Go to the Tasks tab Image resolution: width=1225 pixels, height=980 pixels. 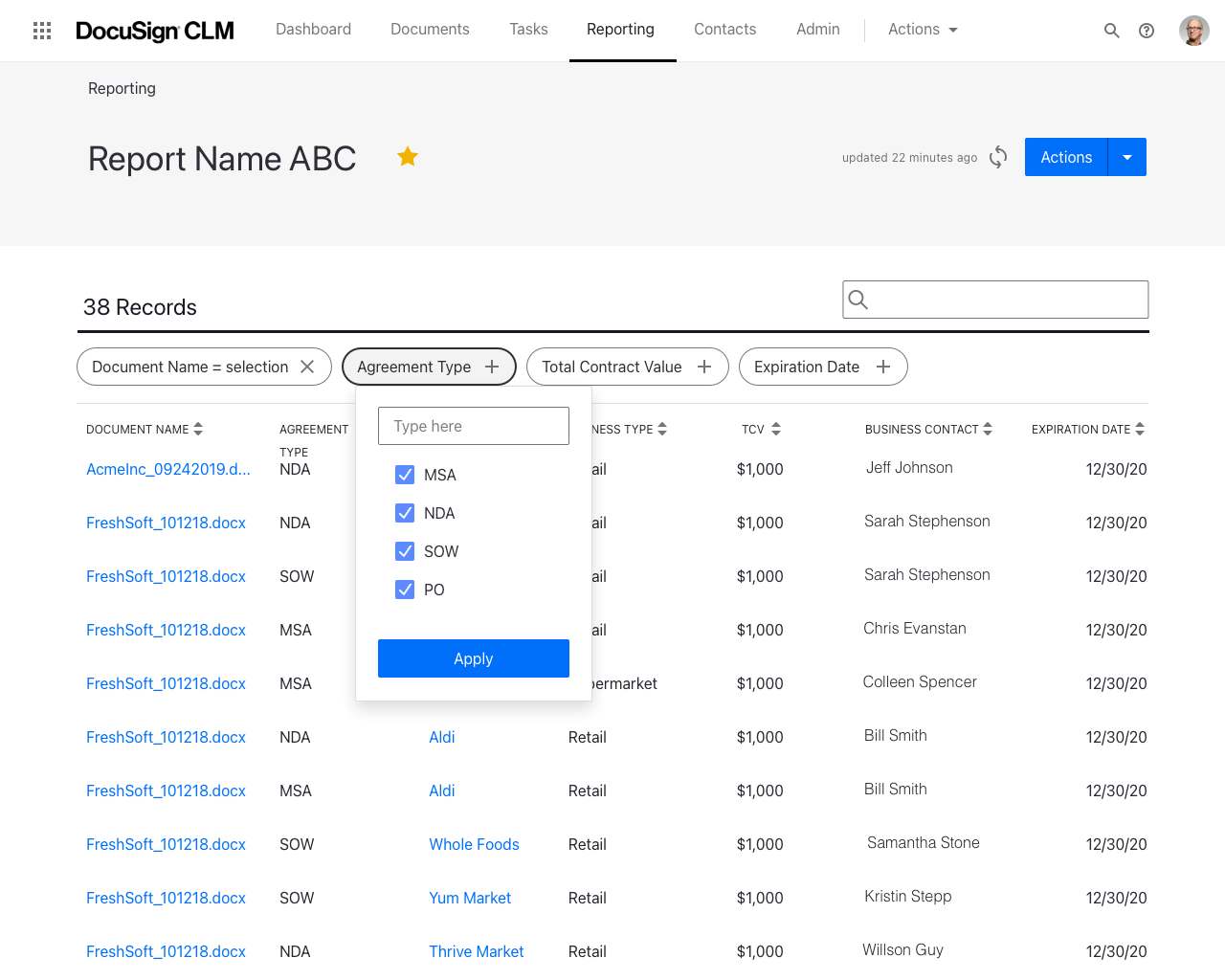click(528, 30)
